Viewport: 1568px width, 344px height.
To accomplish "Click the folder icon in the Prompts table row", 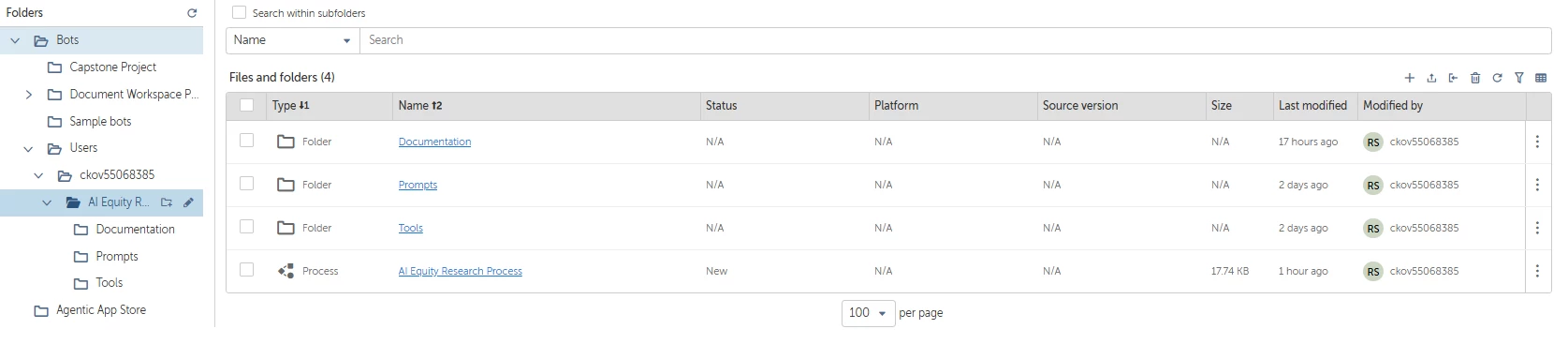I will 286,185.
